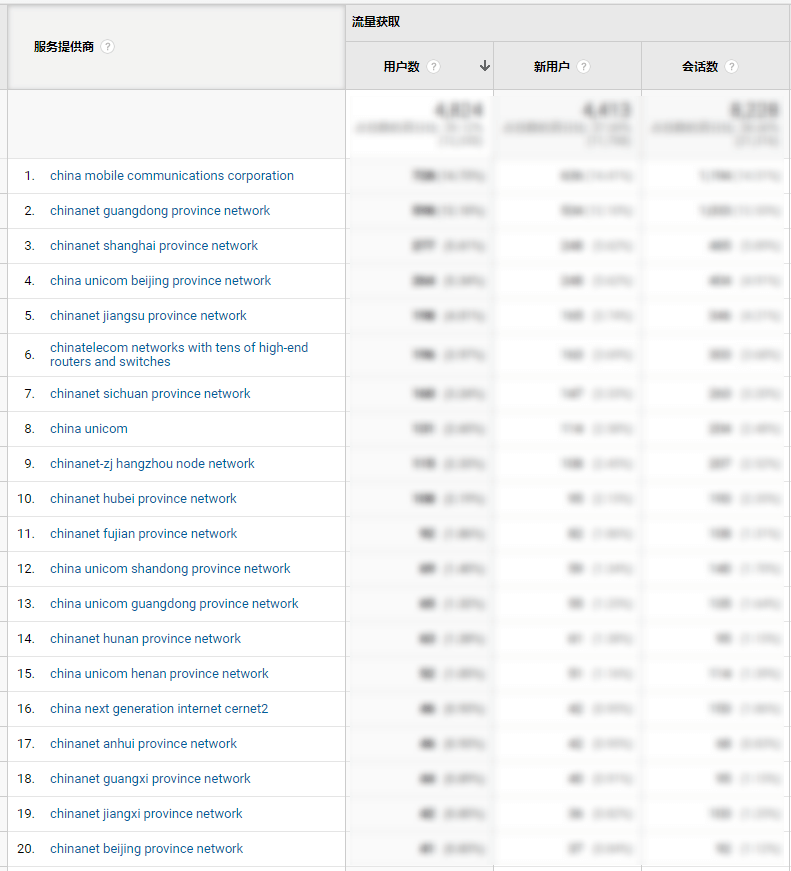
Task: Open chinanet shanghai province network link
Action: tap(154, 246)
